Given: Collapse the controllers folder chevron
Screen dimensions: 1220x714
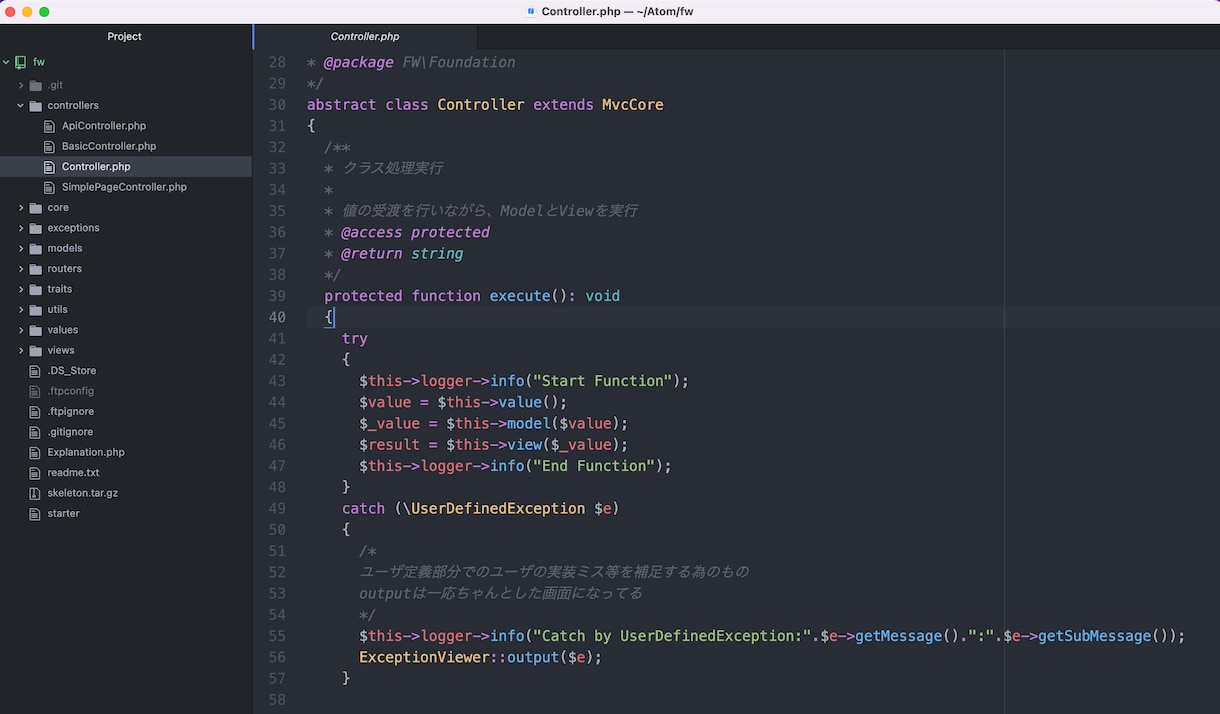Looking at the screenshot, I should [x=21, y=105].
